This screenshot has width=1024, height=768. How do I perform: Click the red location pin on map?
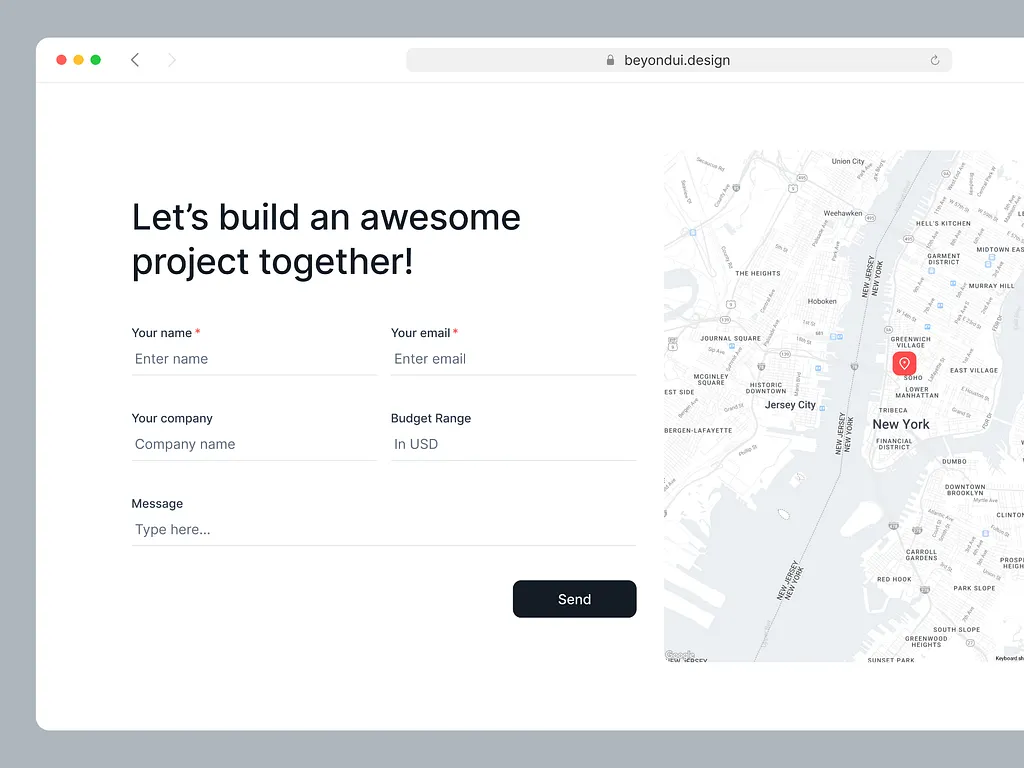click(x=904, y=363)
